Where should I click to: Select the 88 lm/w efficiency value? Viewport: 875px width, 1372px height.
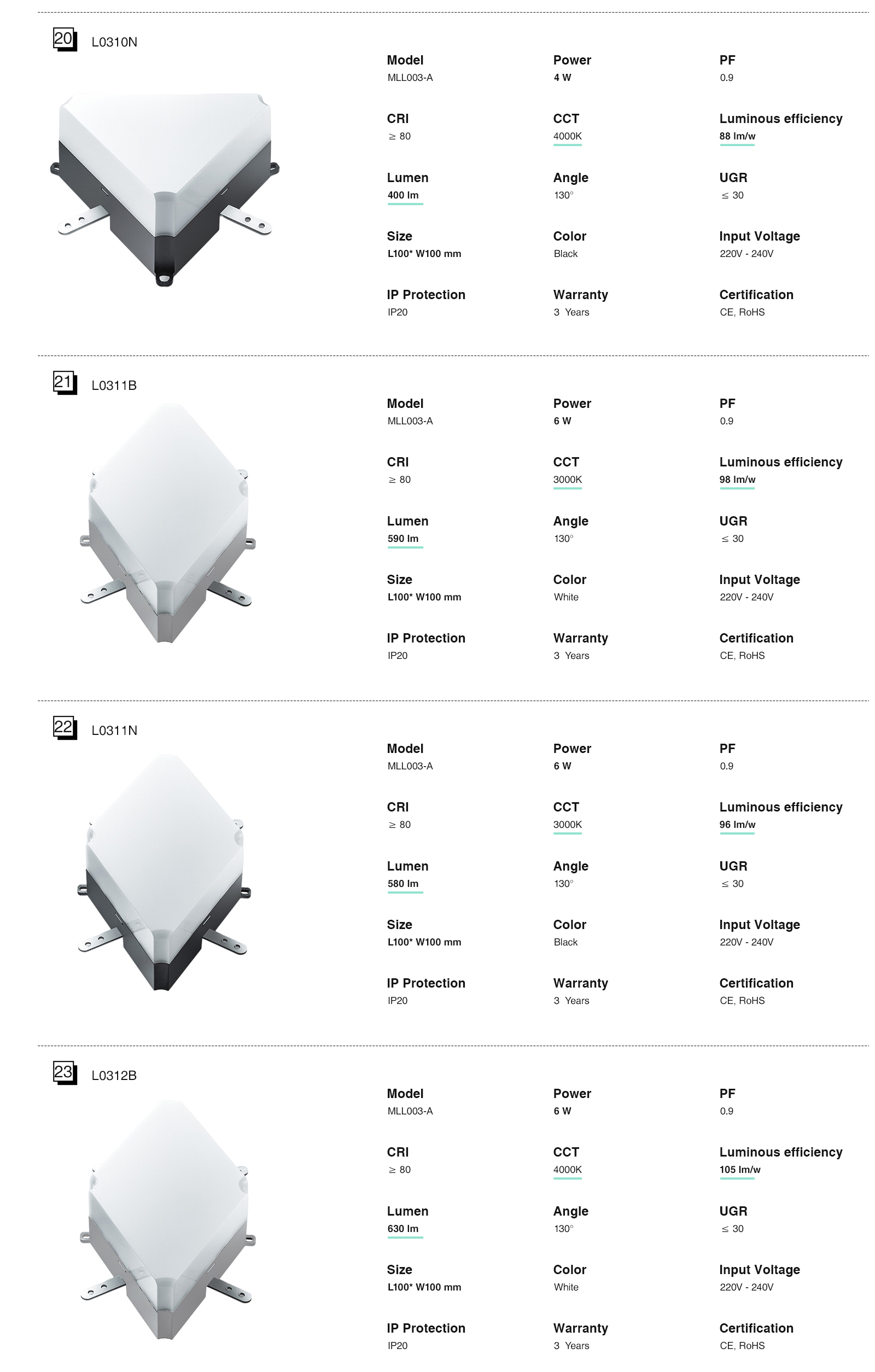click(x=737, y=137)
